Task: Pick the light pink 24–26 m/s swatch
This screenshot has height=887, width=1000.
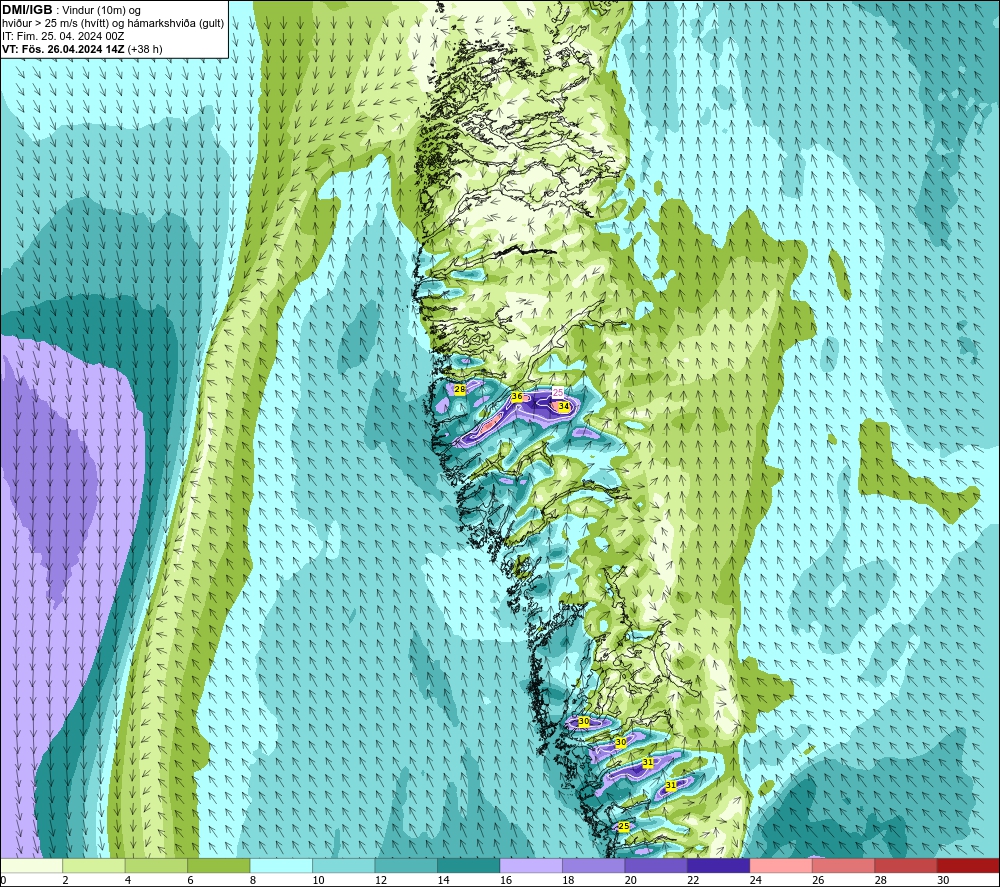Action: pyautogui.click(x=781, y=866)
